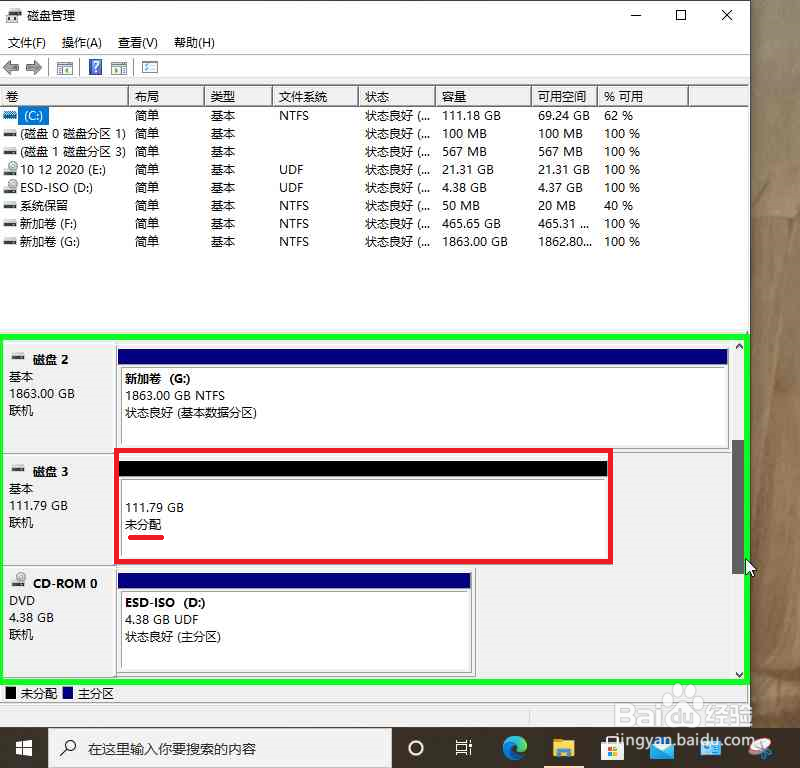Open Task View on the taskbar
800x768 pixels.
click(463, 748)
